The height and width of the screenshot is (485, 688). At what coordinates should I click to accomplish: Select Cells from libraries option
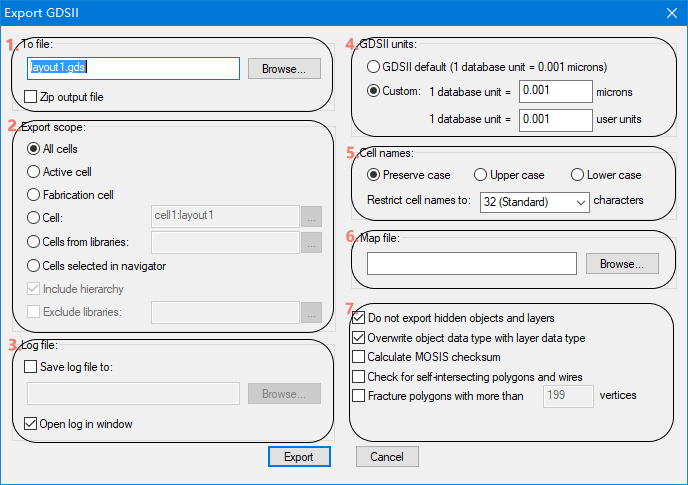[x=35, y=242]
